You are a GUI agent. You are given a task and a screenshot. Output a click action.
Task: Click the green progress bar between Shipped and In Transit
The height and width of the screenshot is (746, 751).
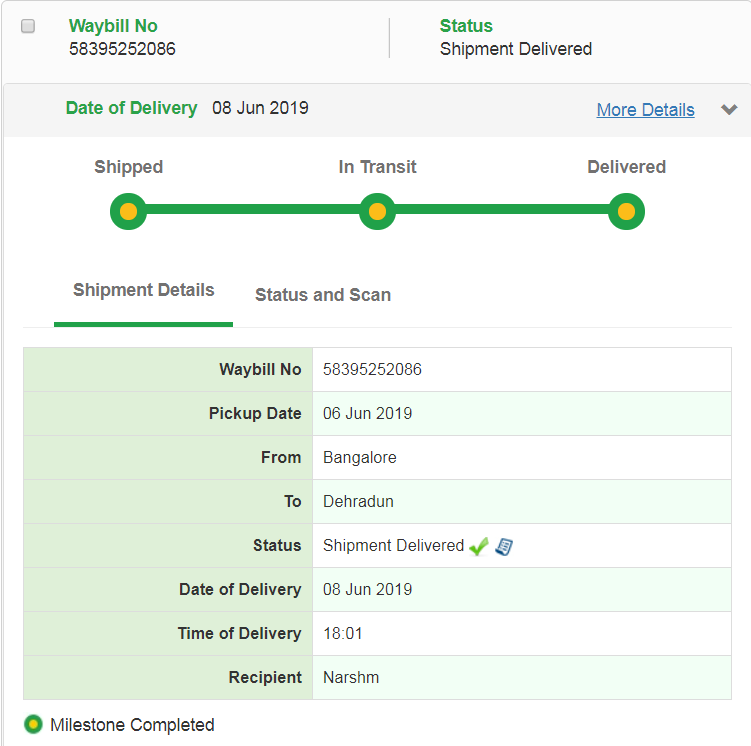252,211
